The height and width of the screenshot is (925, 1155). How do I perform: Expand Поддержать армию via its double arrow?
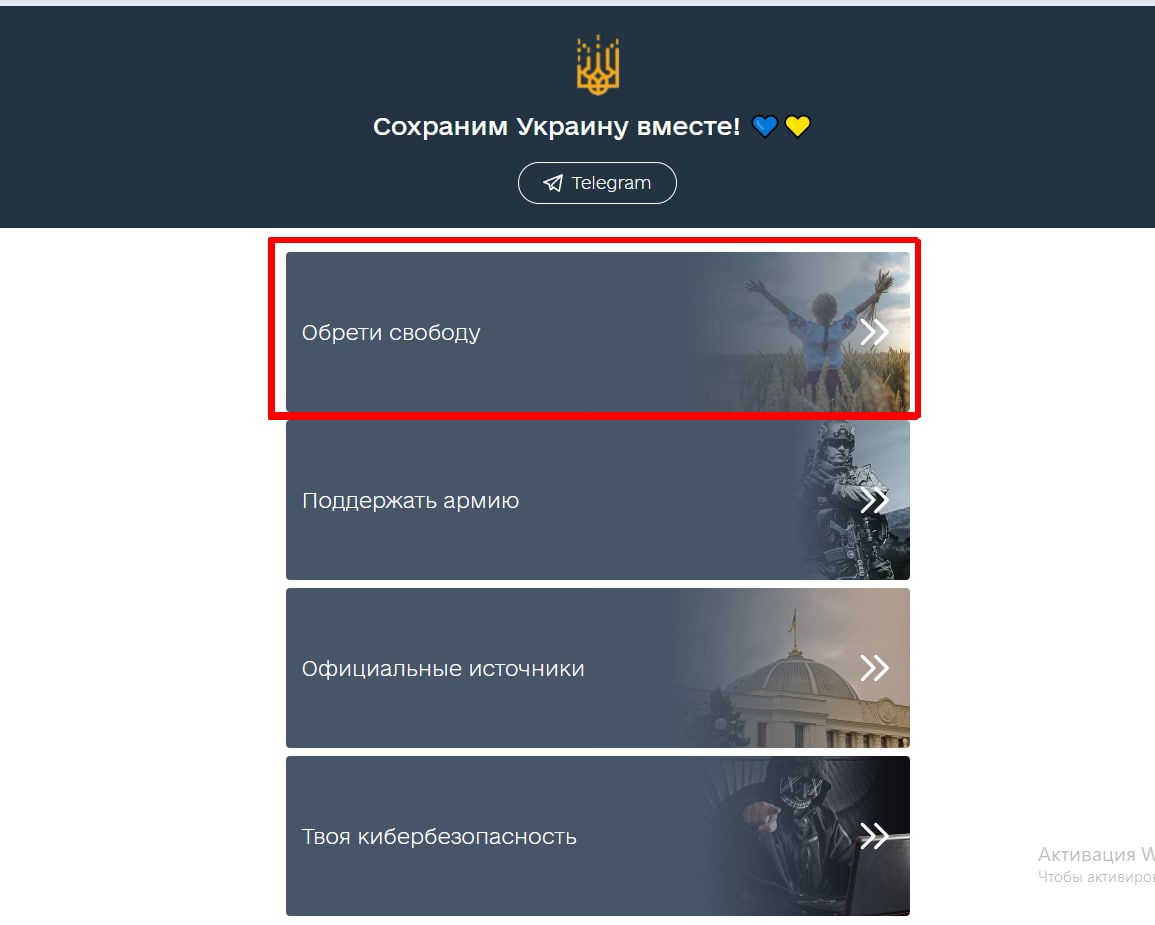[874, 500]
